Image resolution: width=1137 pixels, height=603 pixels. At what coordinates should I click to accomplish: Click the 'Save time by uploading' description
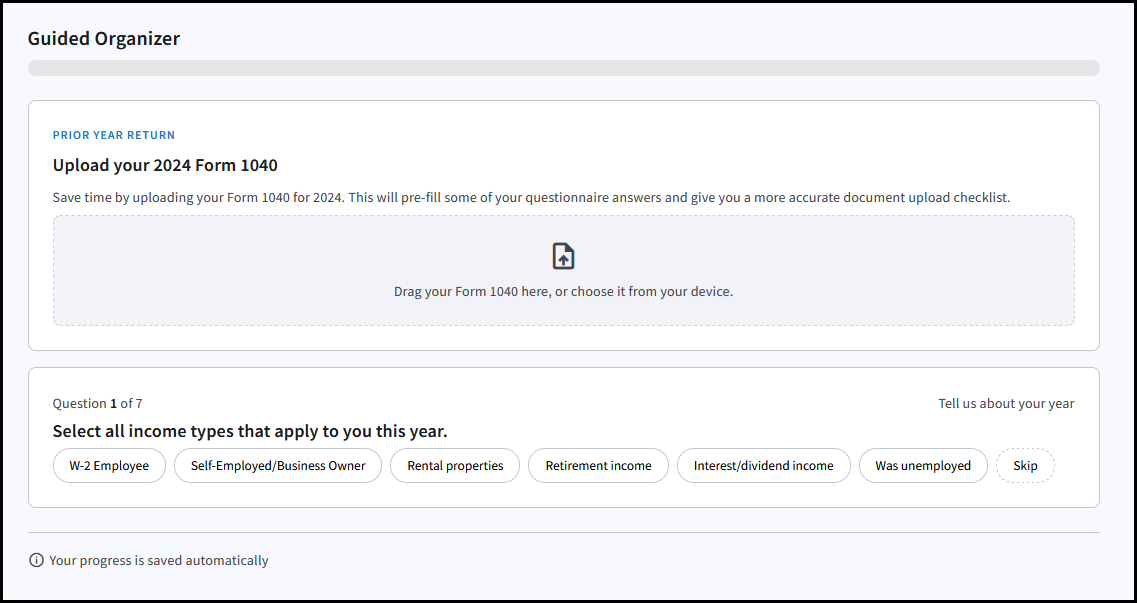pyautogui.click(x=532, y=197)
